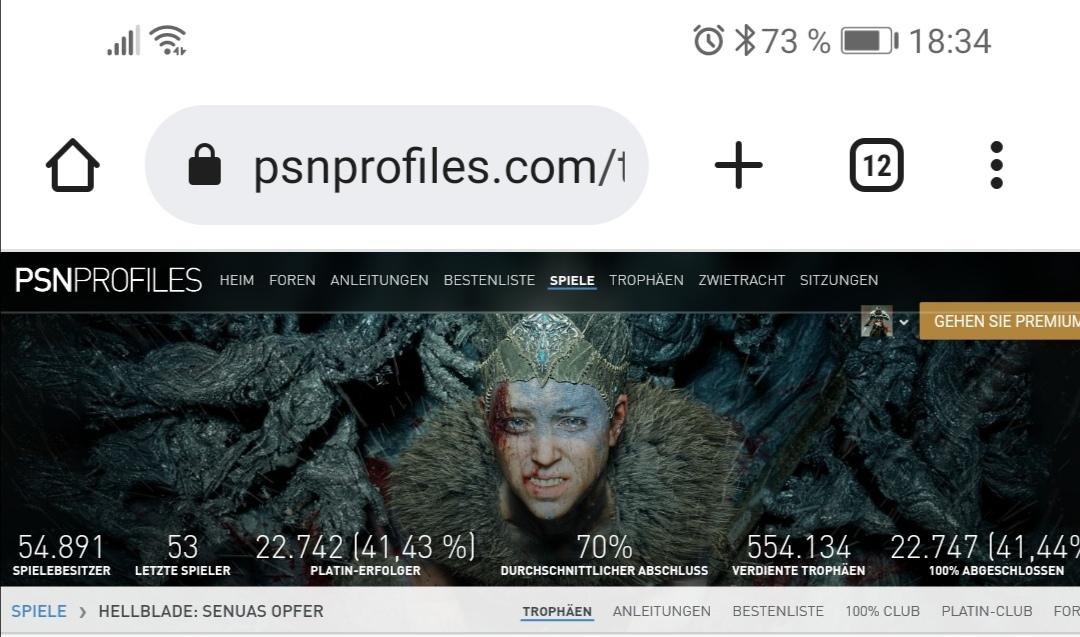Open a new tab with plus icon
Image resolution: width=1080 pixels, height=637 pixels.
pyautogui.click(x=738, y=165)
